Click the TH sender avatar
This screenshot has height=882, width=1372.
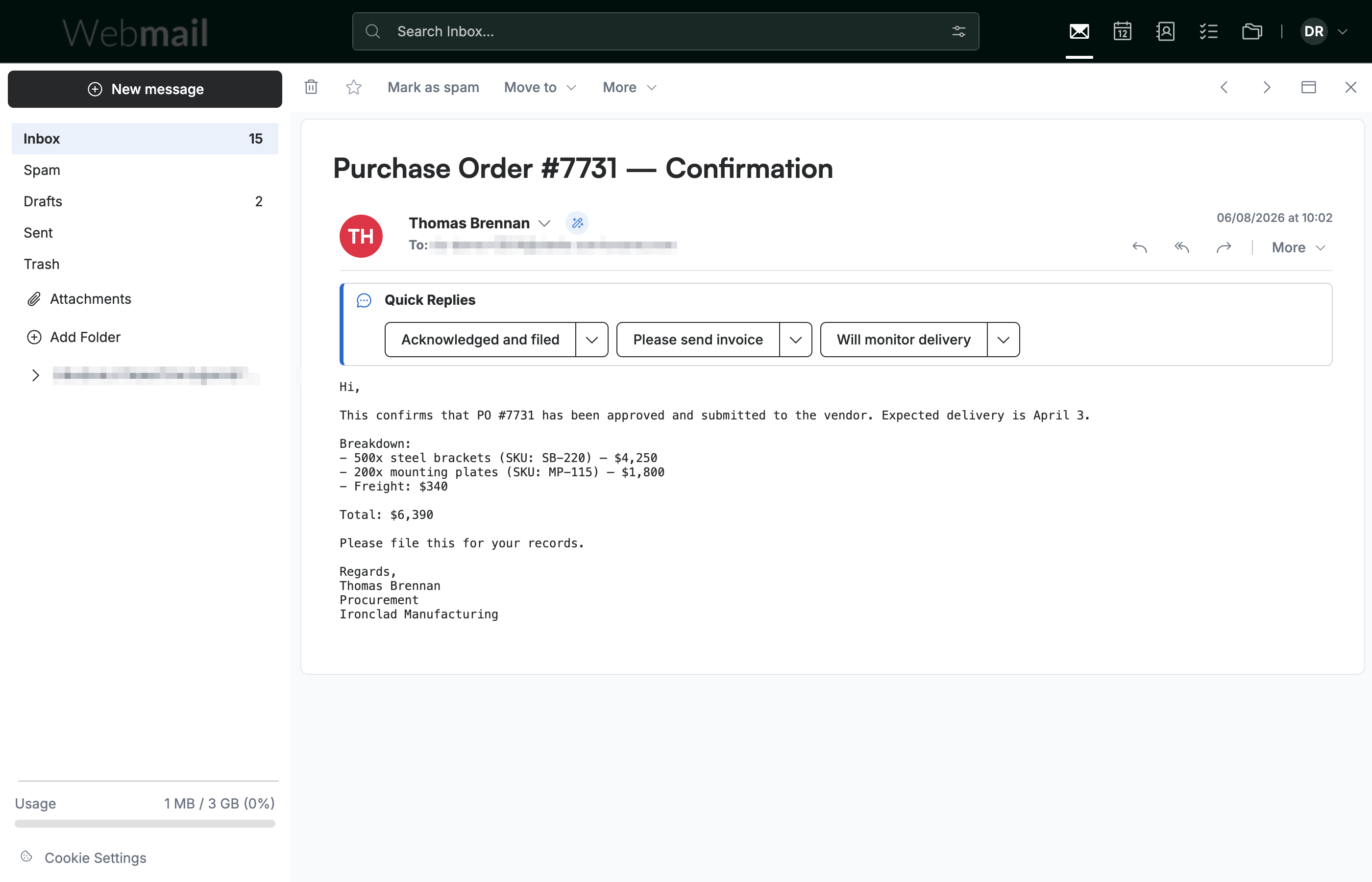point(361,236)
